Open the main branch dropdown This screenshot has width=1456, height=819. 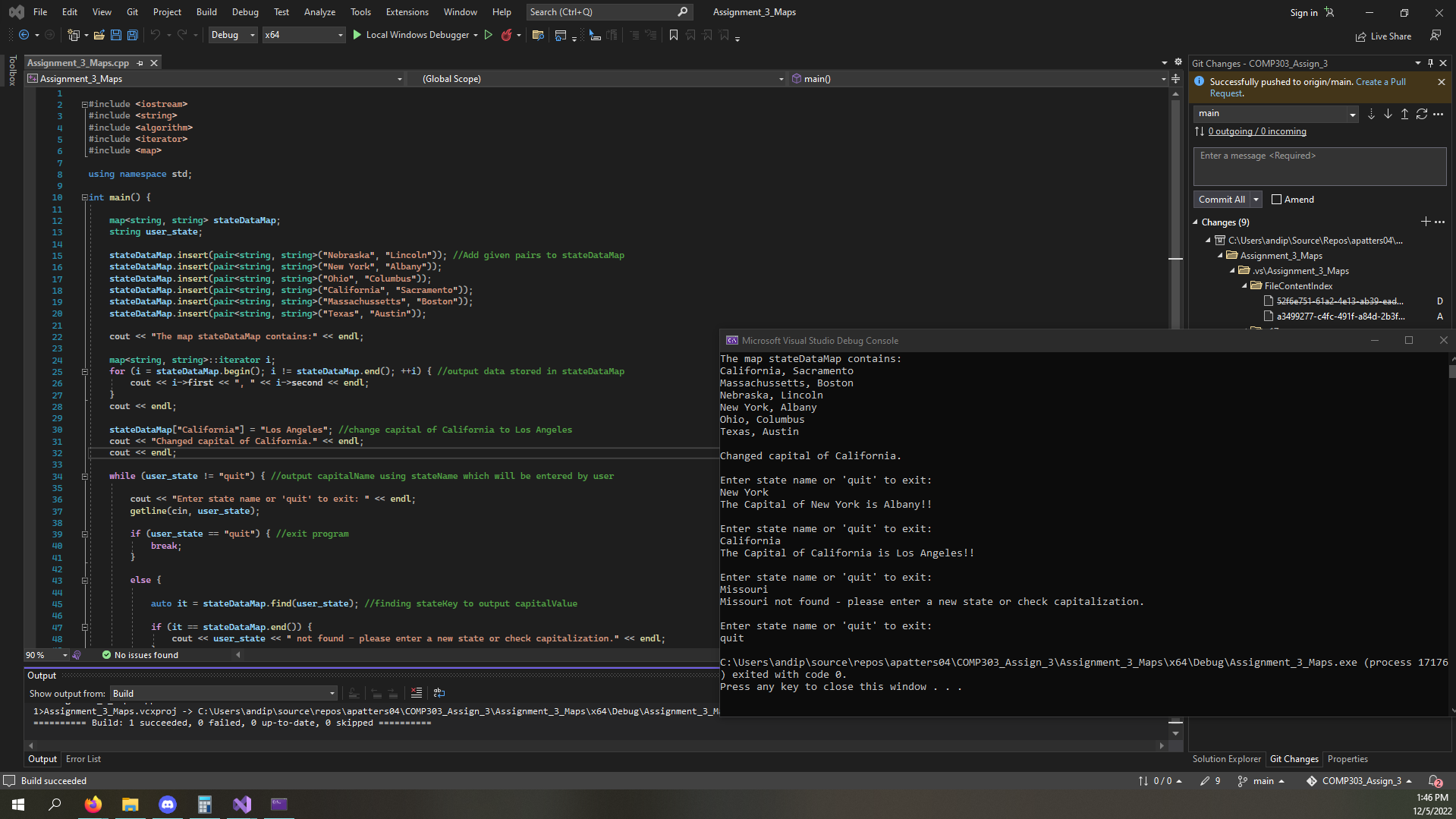click(x=1276, y=114)
